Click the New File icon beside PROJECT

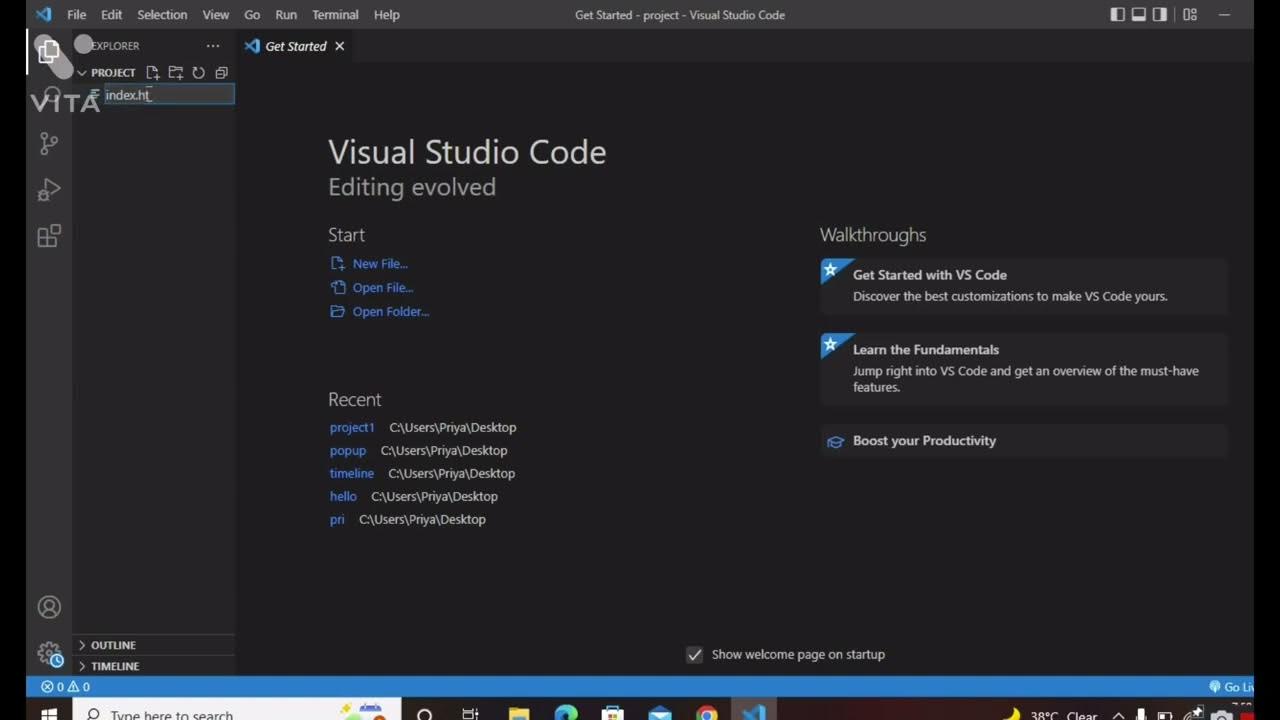pyautogui.click(x=152, y=73)
